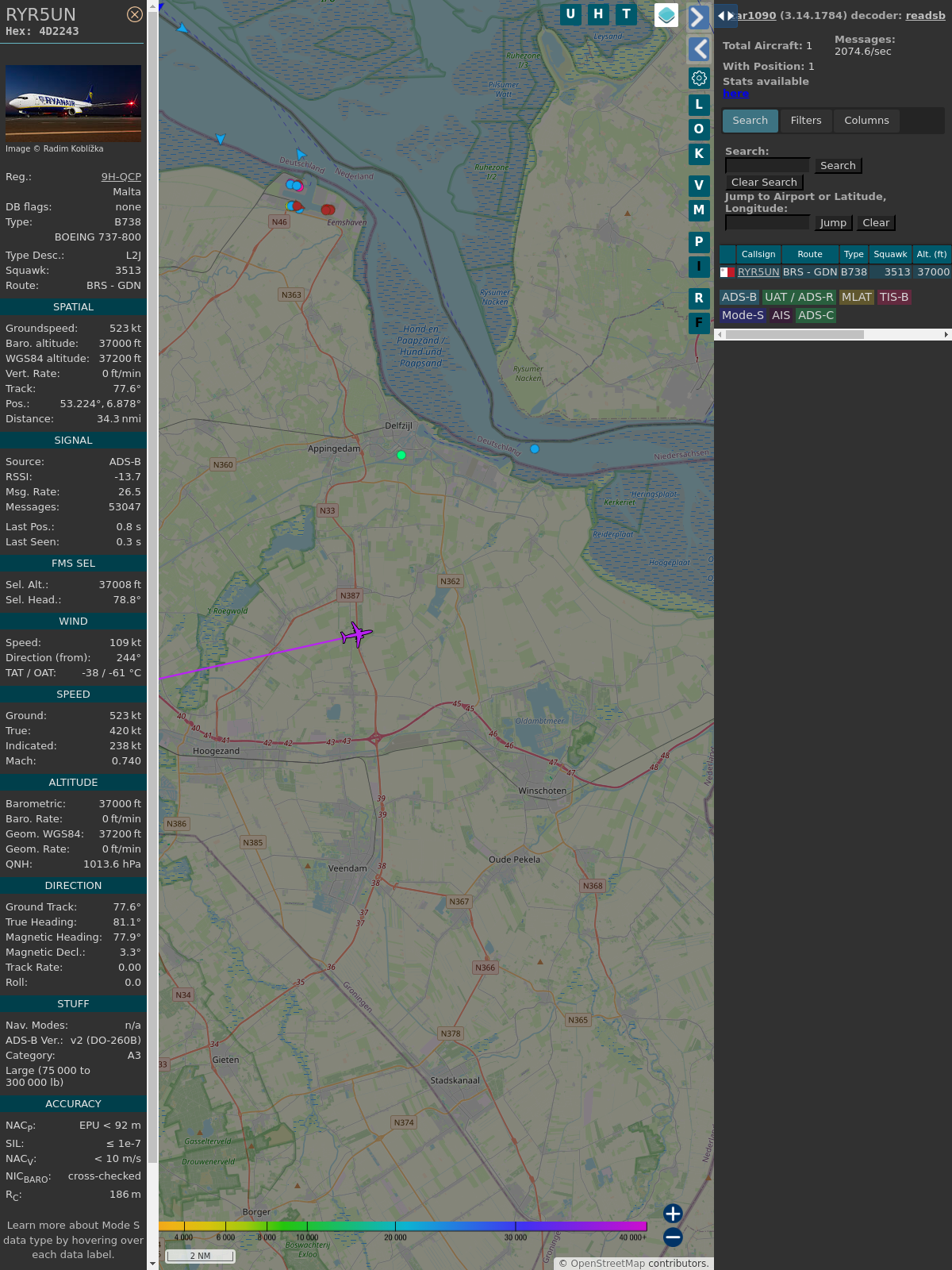Select the purple aircraft on map
This screenshot has width=952, height=1270.
point(356,634)
